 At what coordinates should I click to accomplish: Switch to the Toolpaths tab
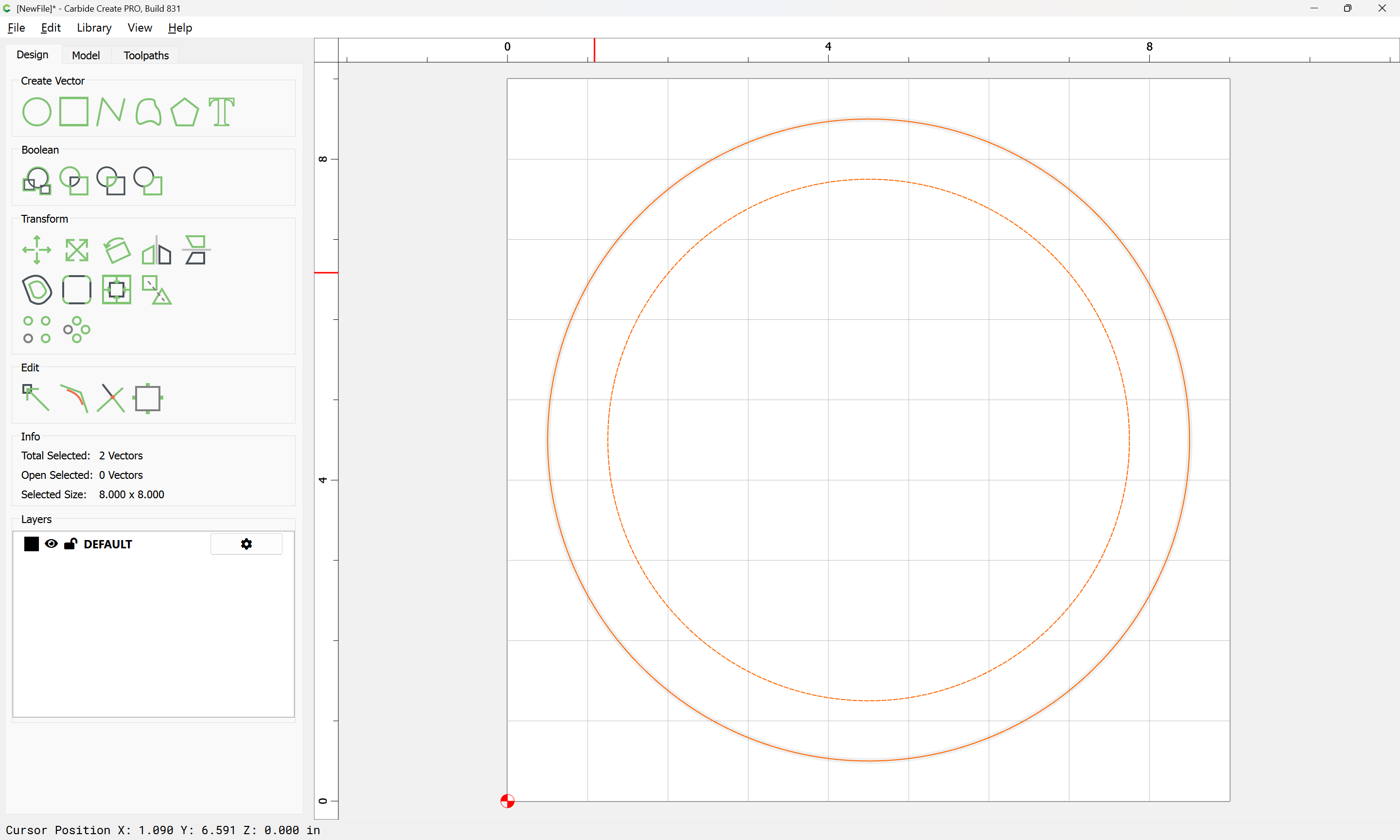pyautogui.click(x=146, y=55)
